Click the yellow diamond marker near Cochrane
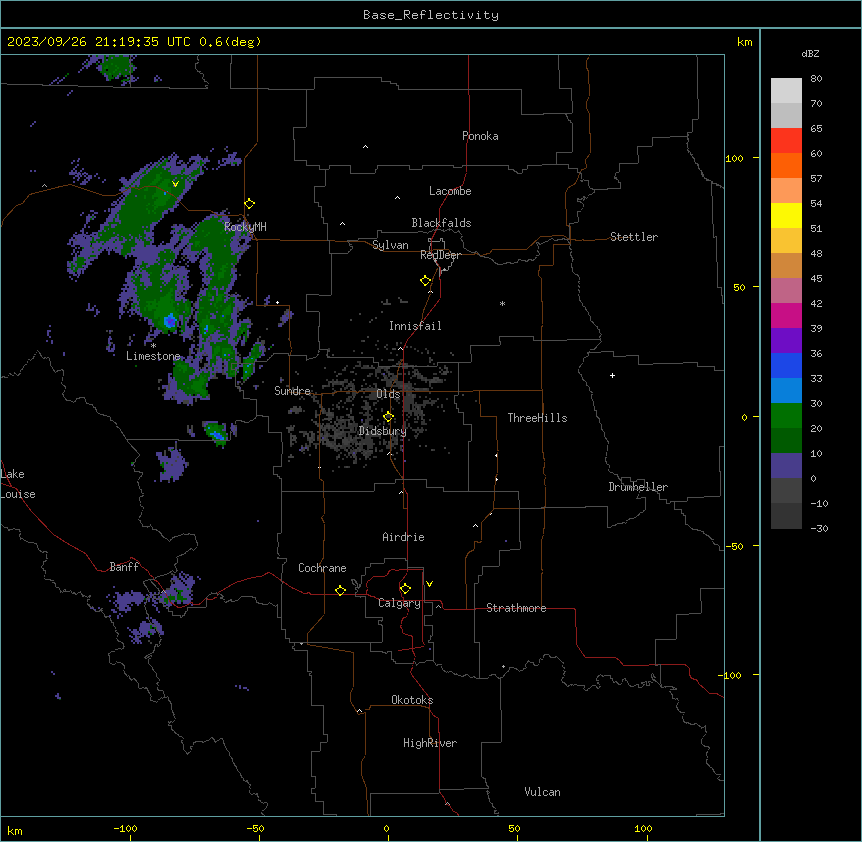 coord(340,590)
